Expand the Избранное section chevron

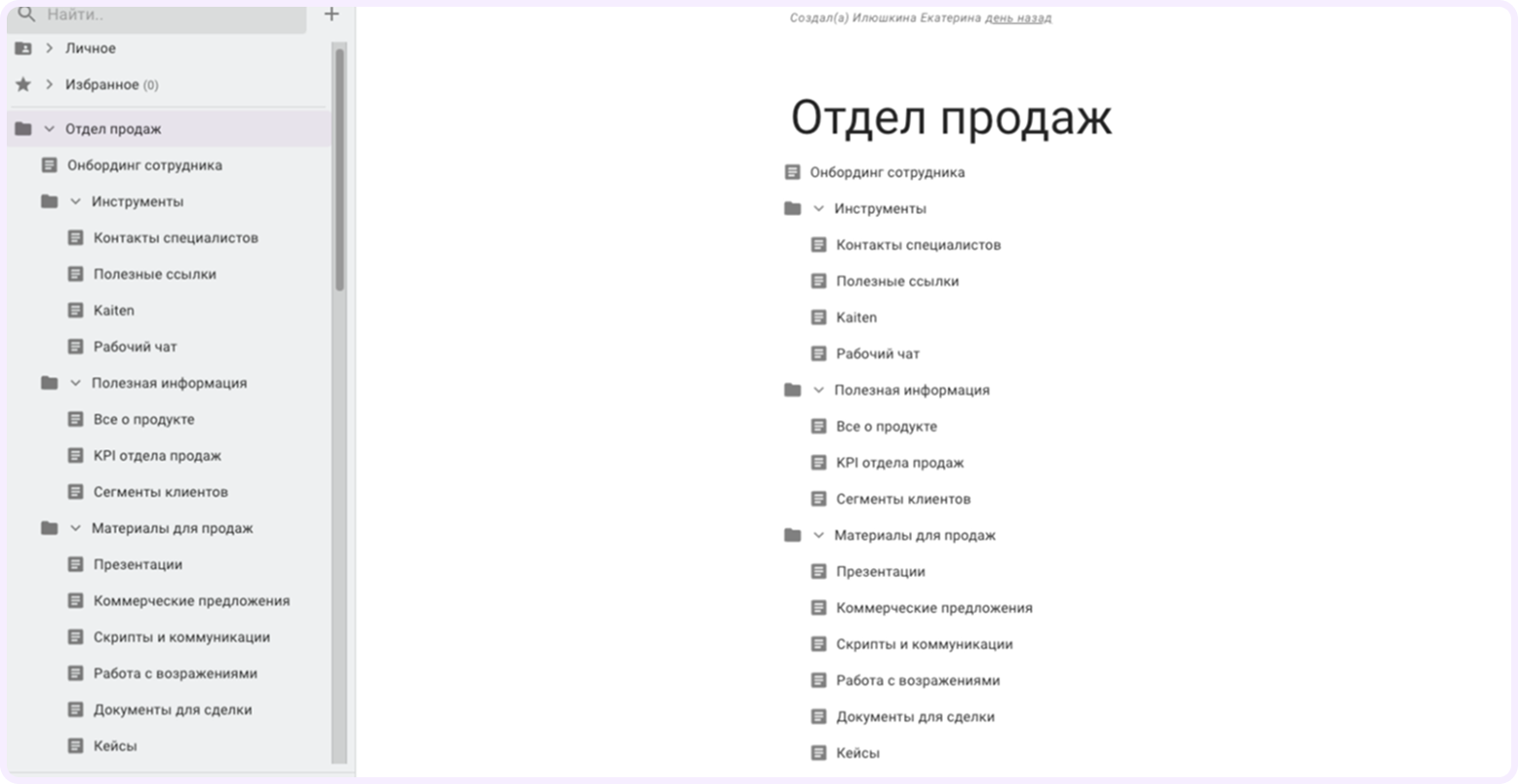pos(49,85)
